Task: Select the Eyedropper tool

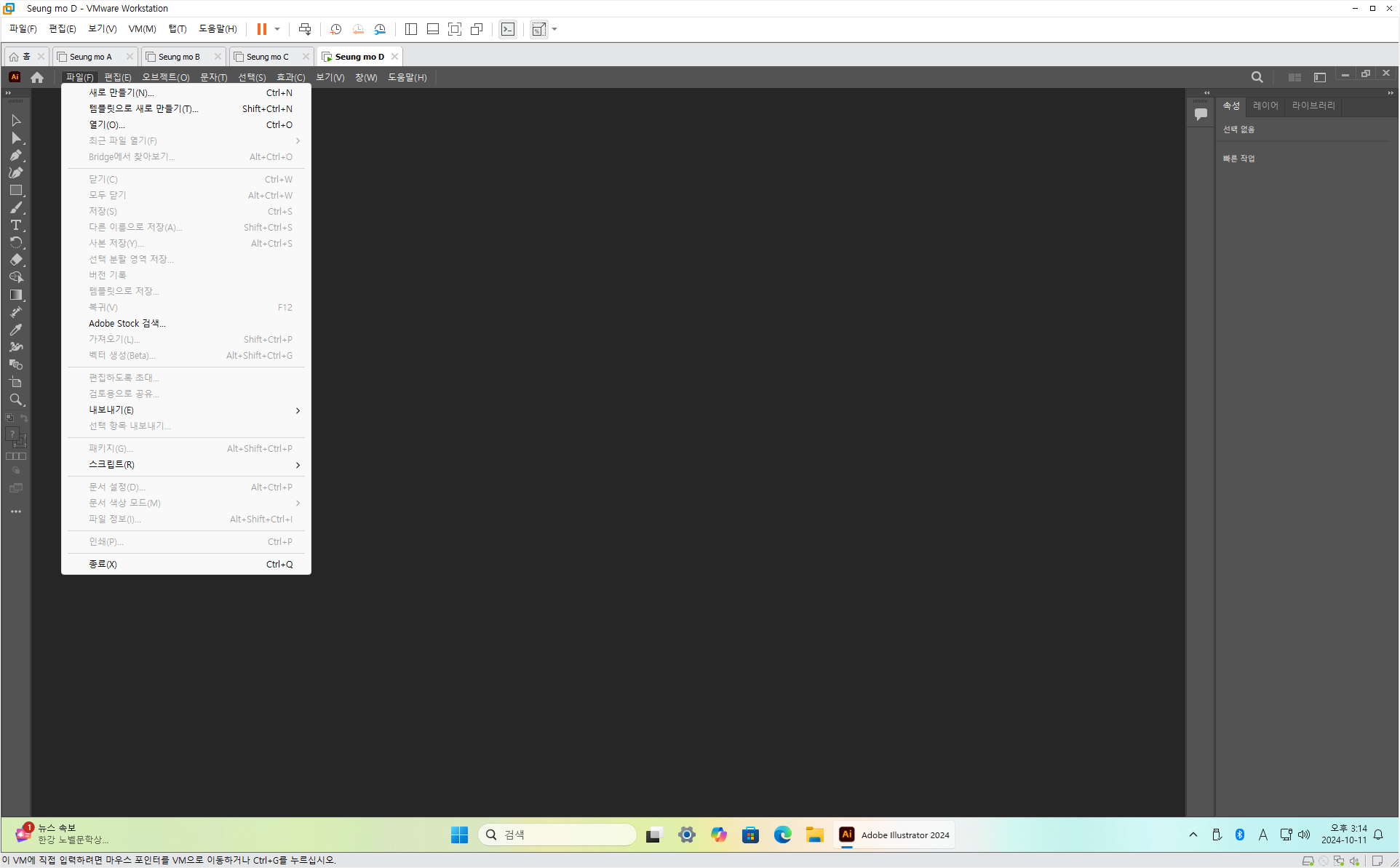Action: tap(16, 330)
